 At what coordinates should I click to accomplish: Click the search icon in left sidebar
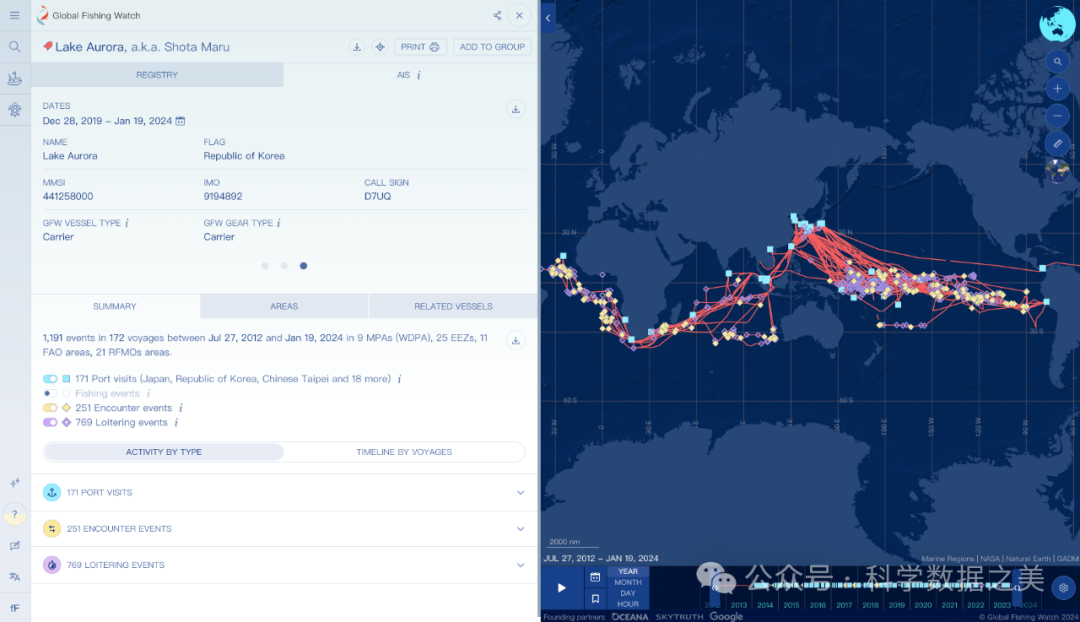pos(14,47)
